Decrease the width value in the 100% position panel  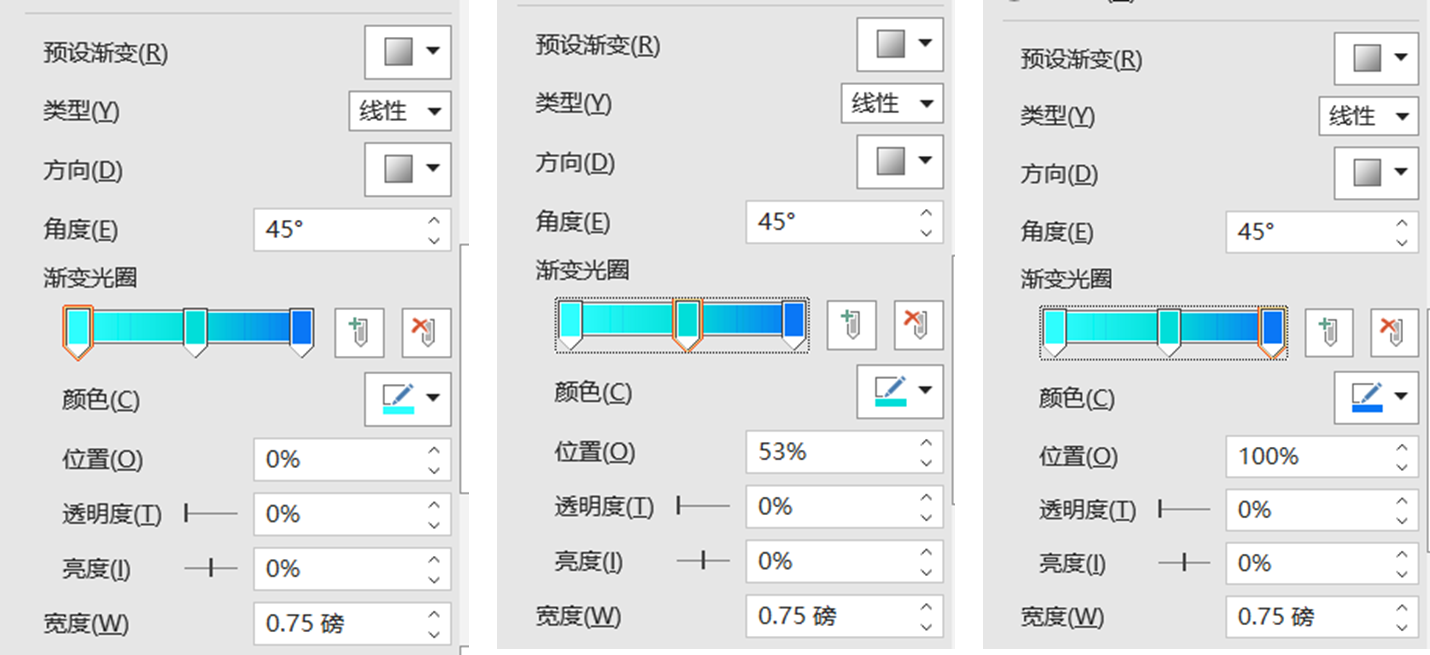(x=1402, y=626)
